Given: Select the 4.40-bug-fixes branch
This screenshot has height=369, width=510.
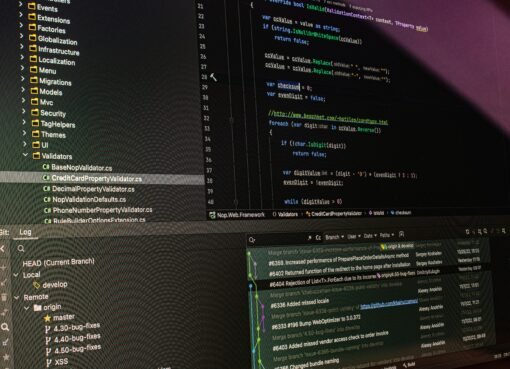Looking at the screenshot, I should [77, 338].
